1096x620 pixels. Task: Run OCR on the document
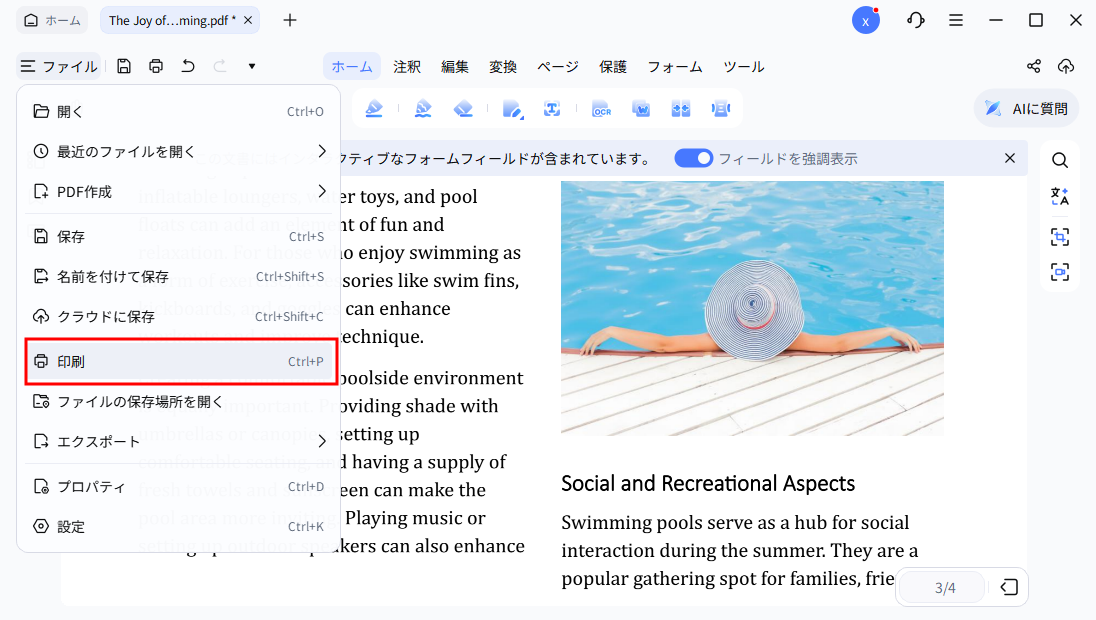601,108
